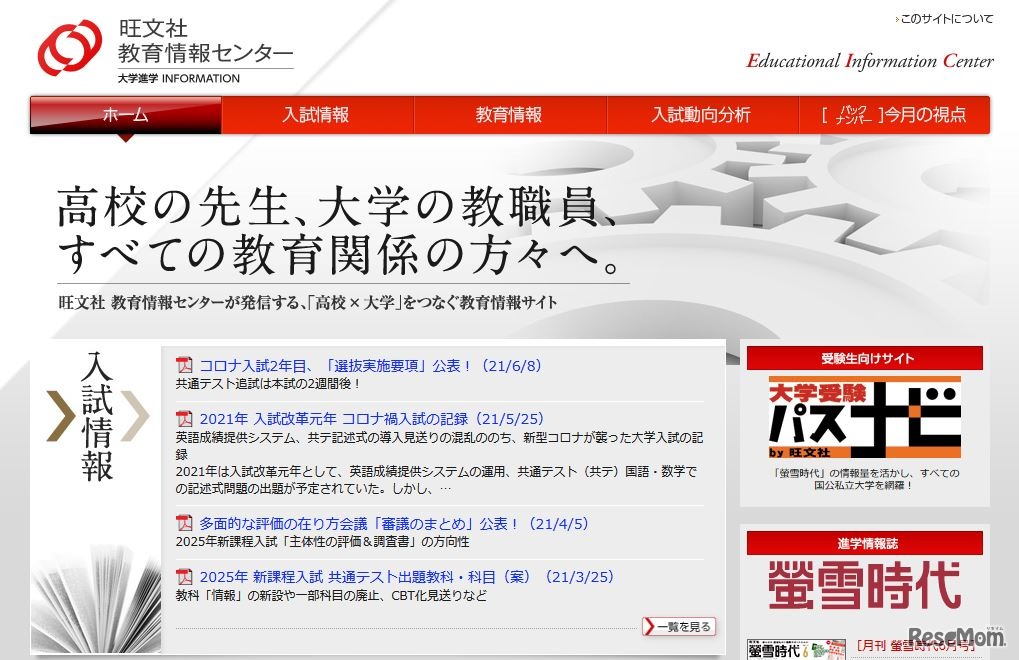Click the 一覧を見る button

pyautogui.click(x=679, y=626)
